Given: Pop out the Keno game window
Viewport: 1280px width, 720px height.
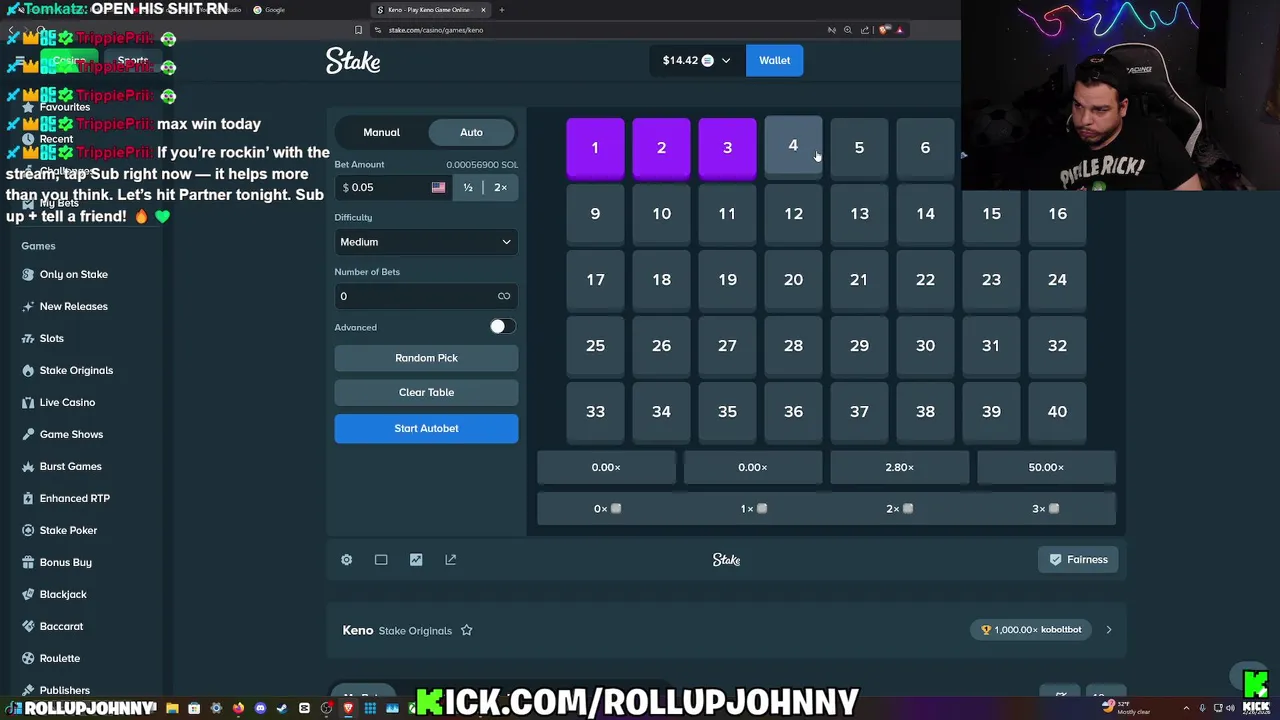Looking at the screenshot, I should click(x=451, y=560).
